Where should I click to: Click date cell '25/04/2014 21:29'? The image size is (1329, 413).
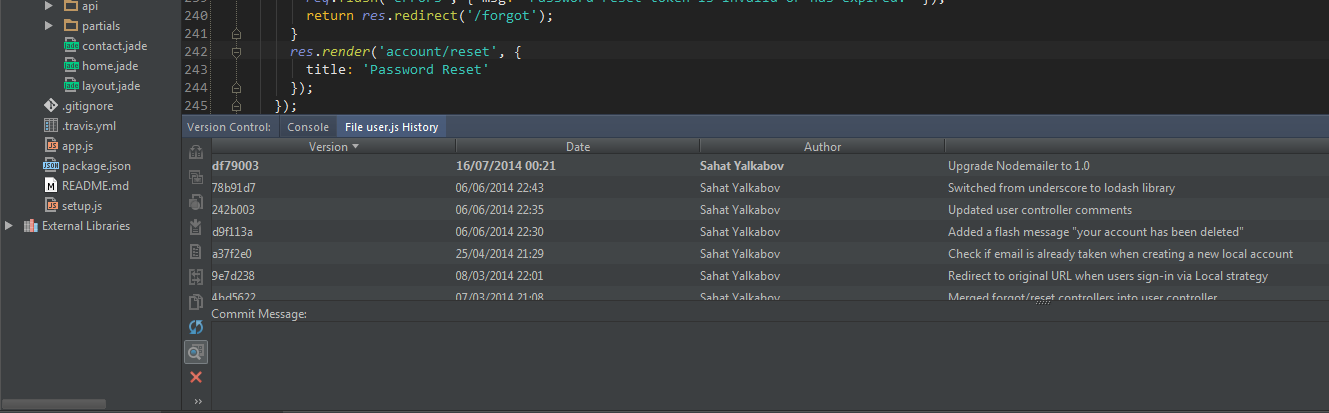499,254
